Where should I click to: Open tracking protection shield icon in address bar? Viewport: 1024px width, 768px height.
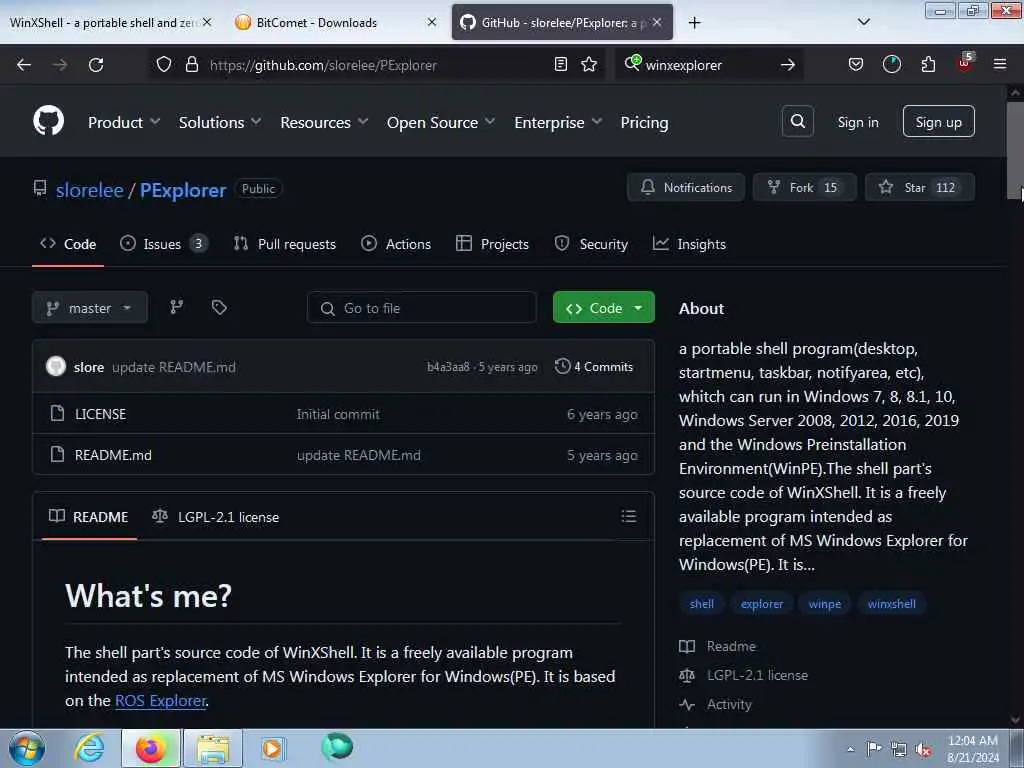[164, 64]
